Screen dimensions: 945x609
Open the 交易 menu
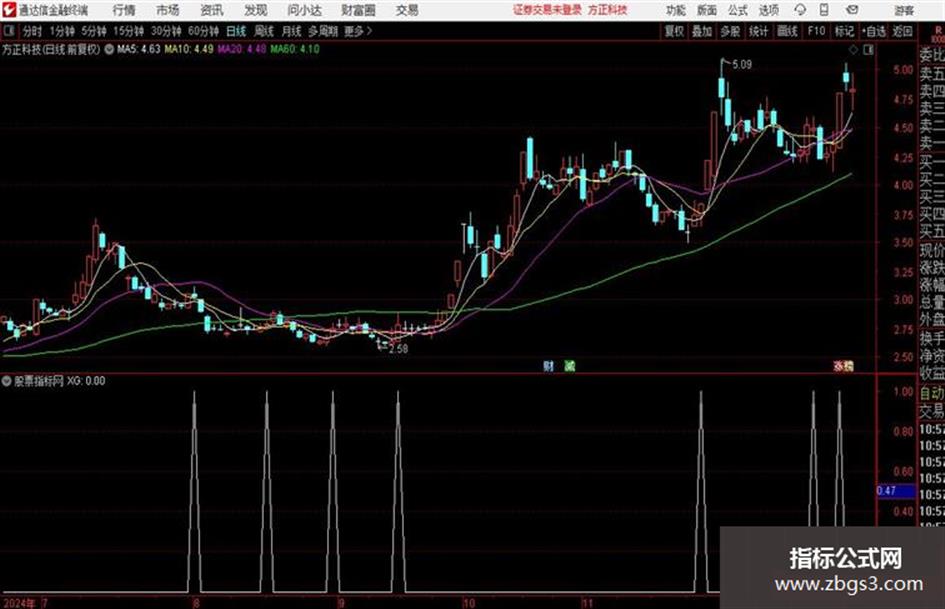(407, 10)
